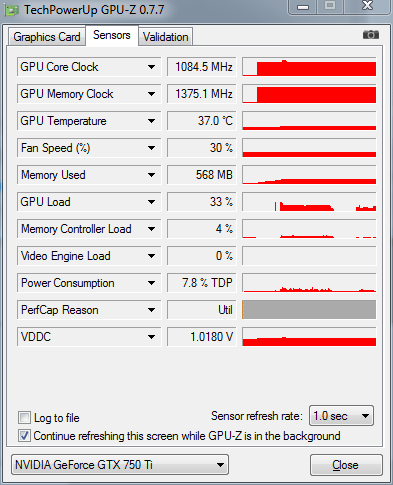This screenshot has width=393, height=485.
Task: Enable the Log to file checkbox
Action: click(24, 418)
